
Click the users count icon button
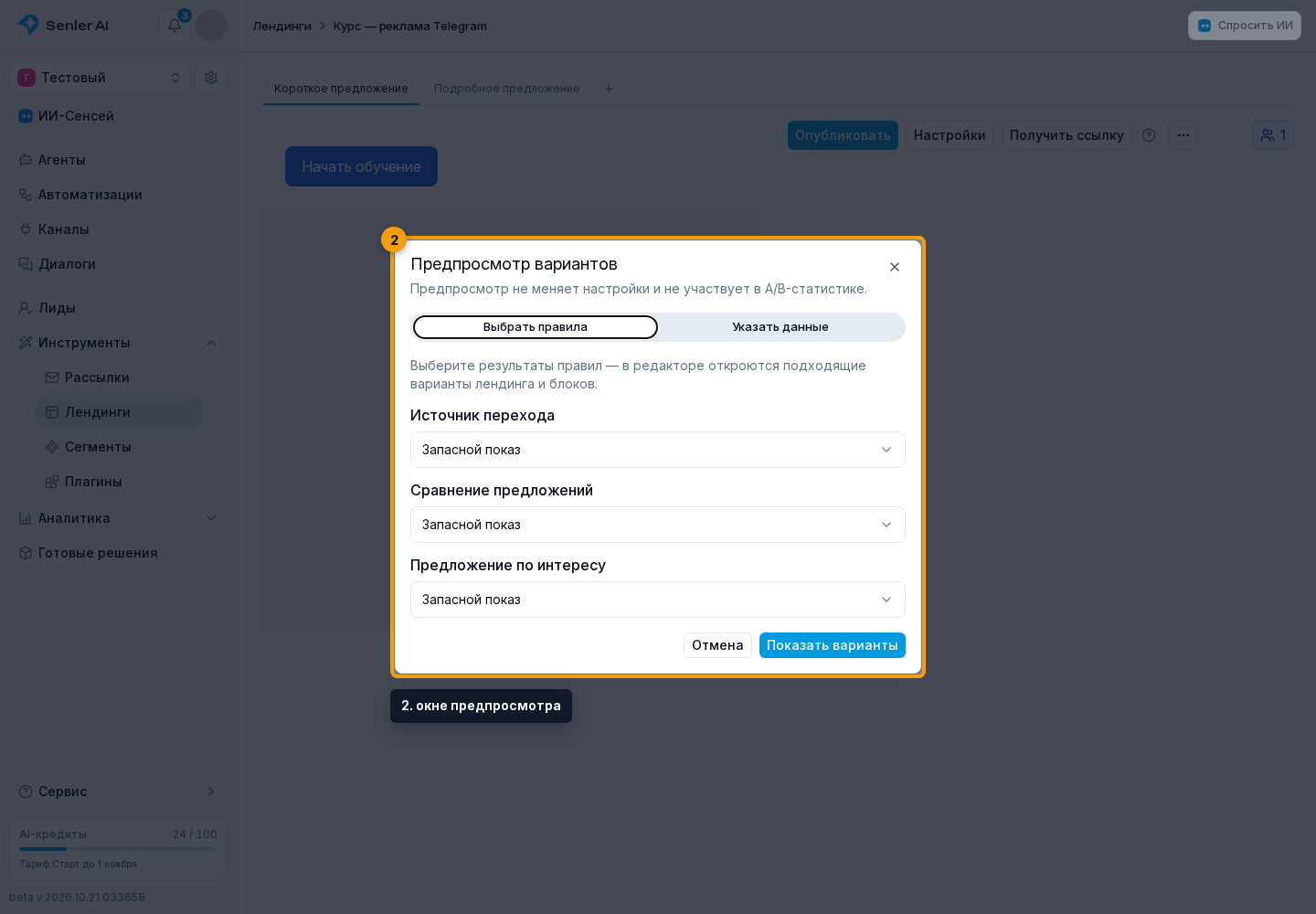pos(1273,135)
